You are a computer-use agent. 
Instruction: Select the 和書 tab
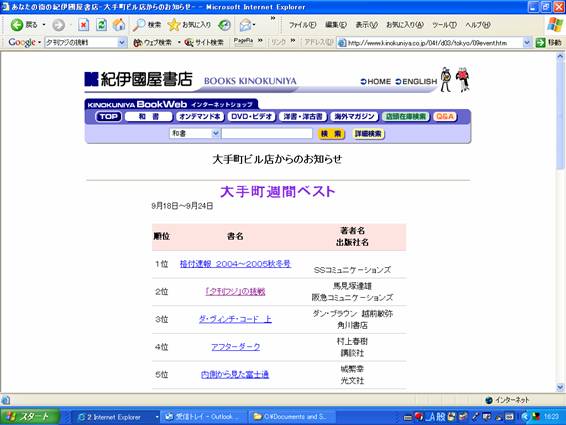(x=148, y=117)
